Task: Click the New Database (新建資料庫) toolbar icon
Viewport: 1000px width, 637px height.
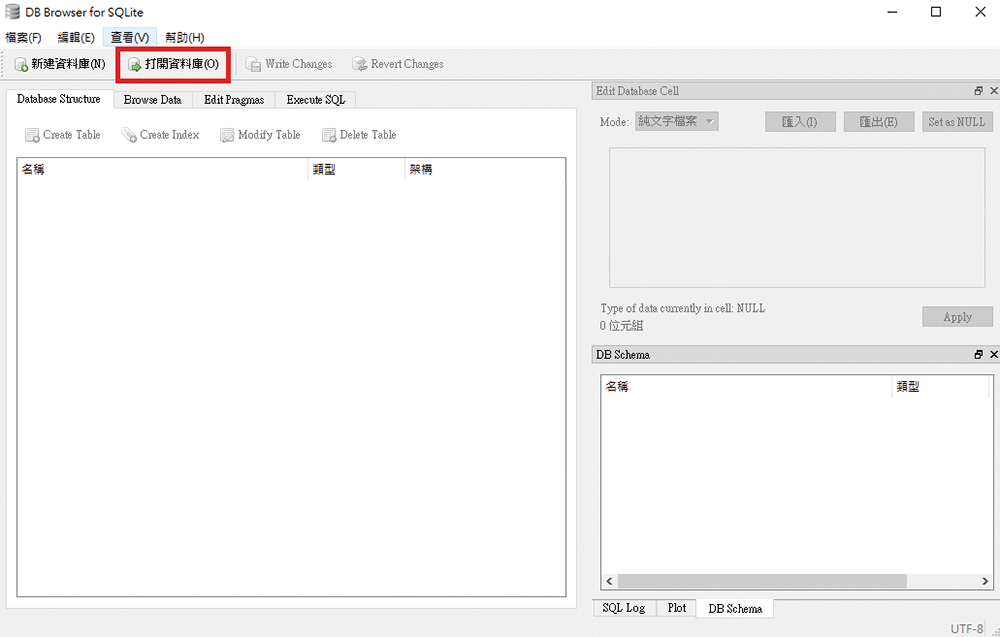Action: pos(22,64)
